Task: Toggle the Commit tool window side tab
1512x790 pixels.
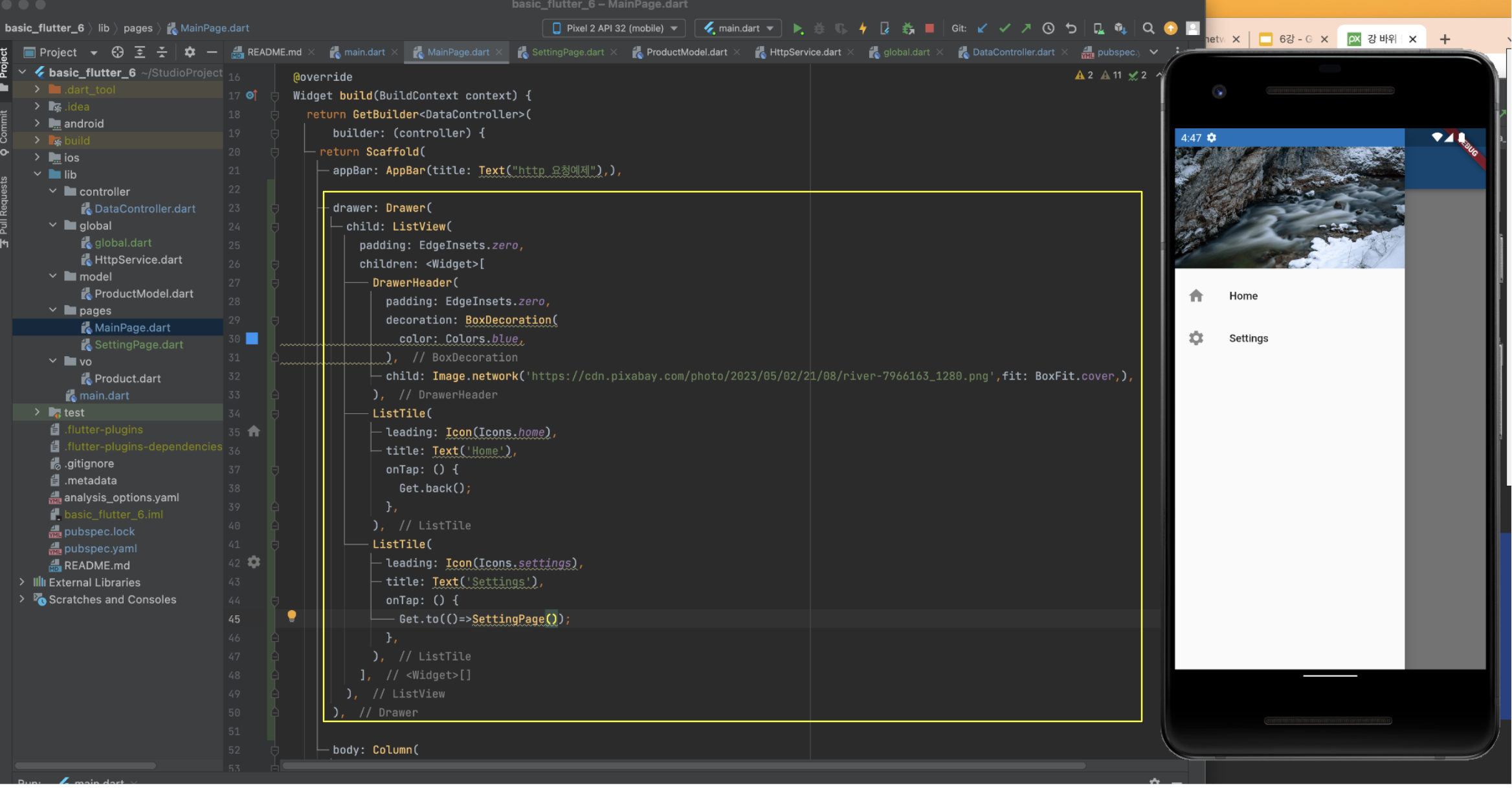Action: [x=4, y=130]
